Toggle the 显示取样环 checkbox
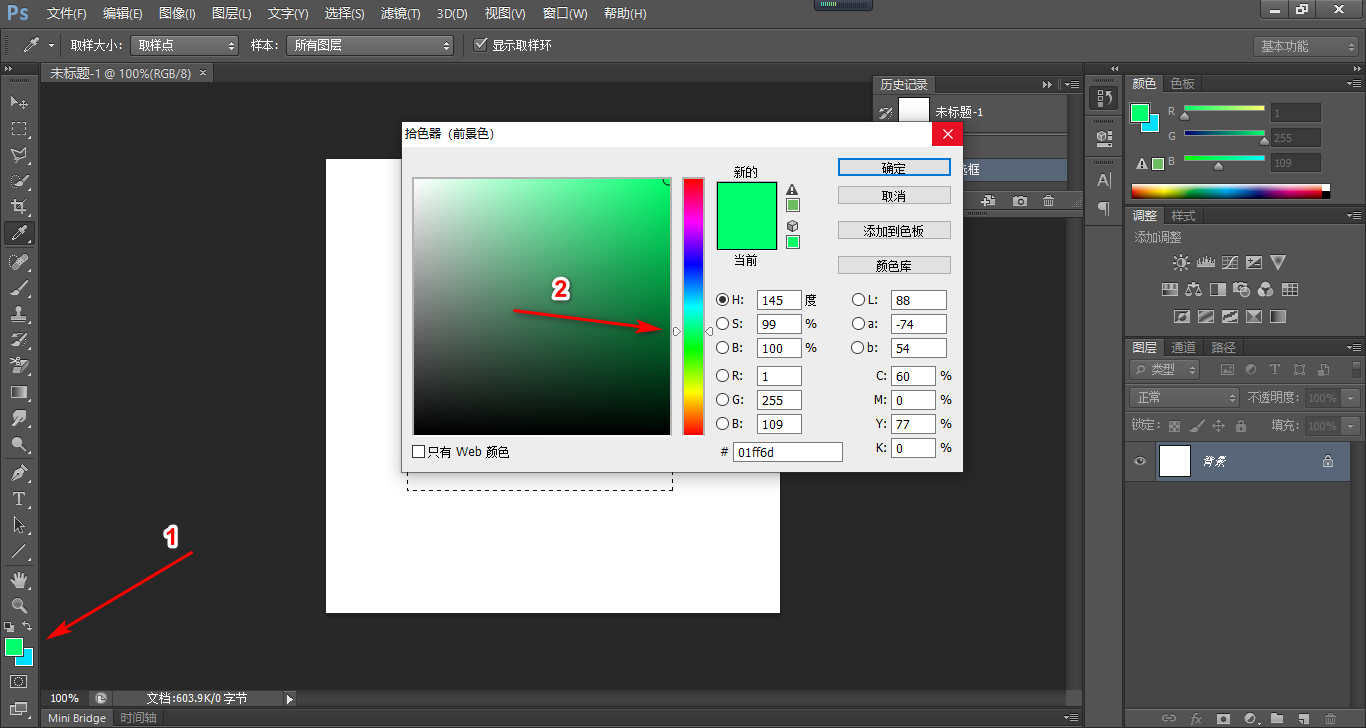Screen dimensions: 1366x728 (x=481, y=45)
